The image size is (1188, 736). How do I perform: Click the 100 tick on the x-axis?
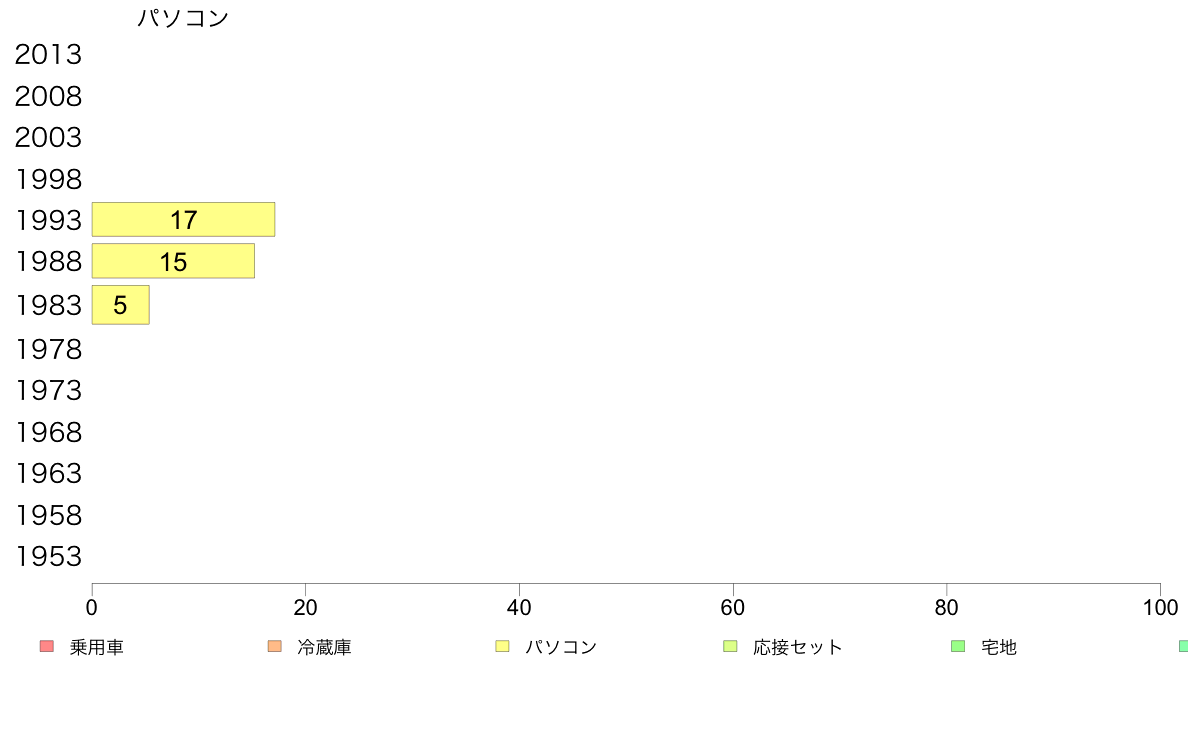coord(1160,608)
